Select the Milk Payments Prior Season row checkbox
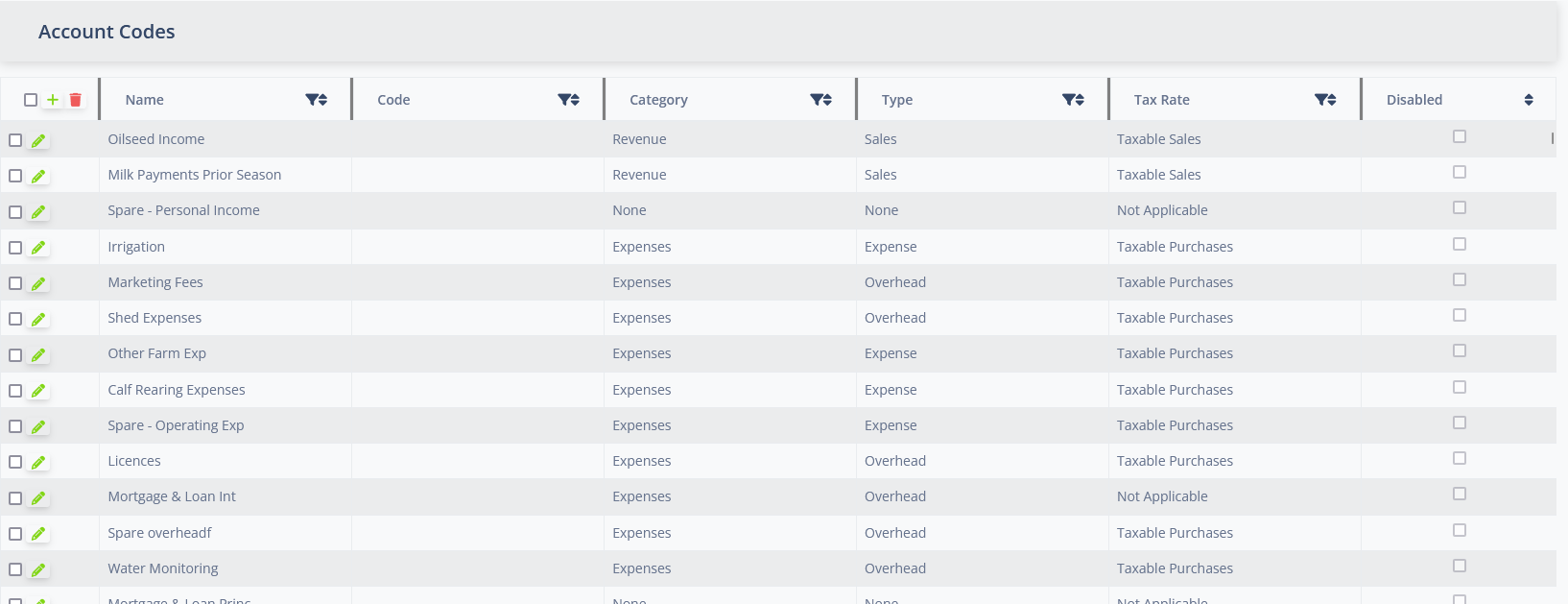 (15, 176)
